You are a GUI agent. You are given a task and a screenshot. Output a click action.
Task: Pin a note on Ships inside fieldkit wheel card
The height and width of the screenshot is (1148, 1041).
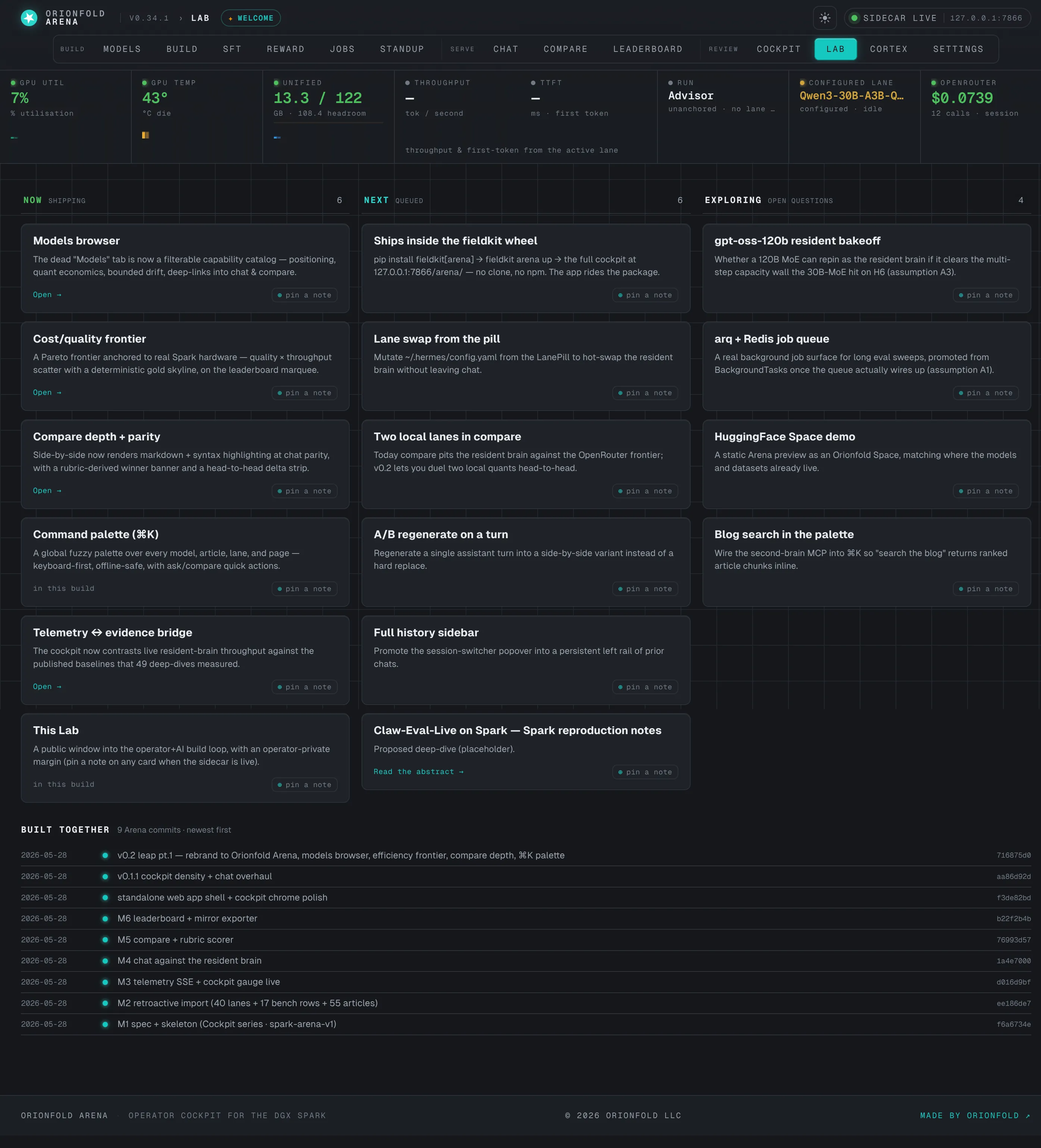point(645,295)
